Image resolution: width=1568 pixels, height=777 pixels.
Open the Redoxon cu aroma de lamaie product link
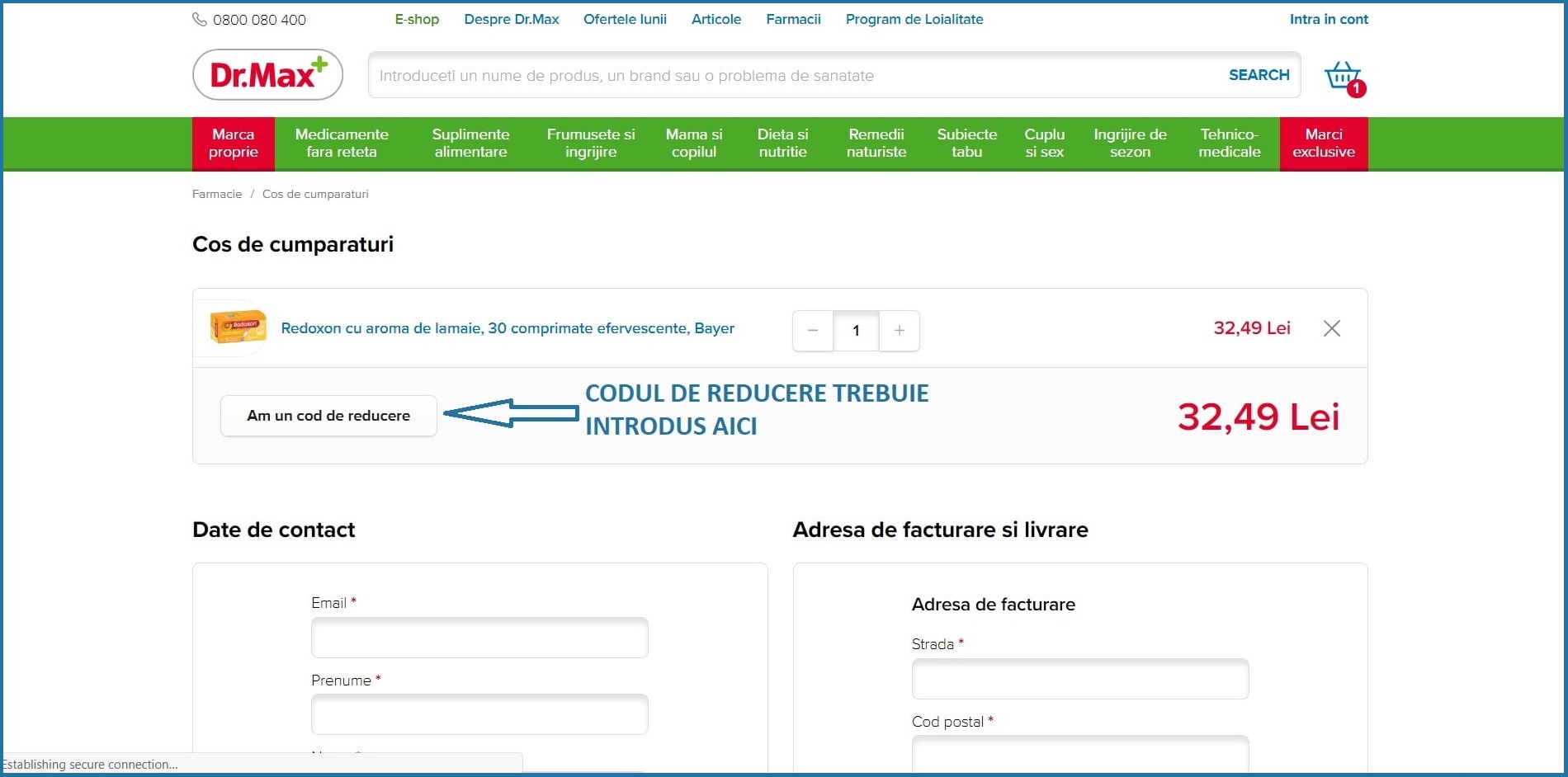508,328
